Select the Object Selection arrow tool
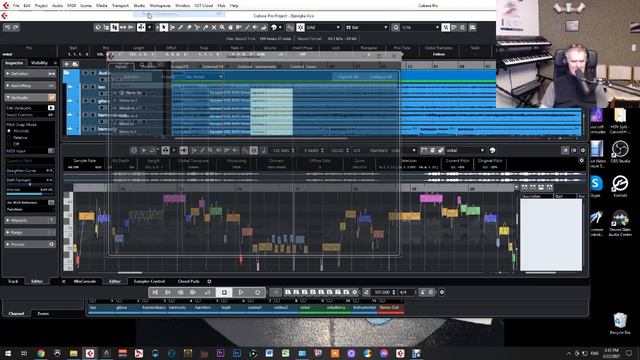The width and height of the screenshot is (640, 360). [x=164, y=27]
